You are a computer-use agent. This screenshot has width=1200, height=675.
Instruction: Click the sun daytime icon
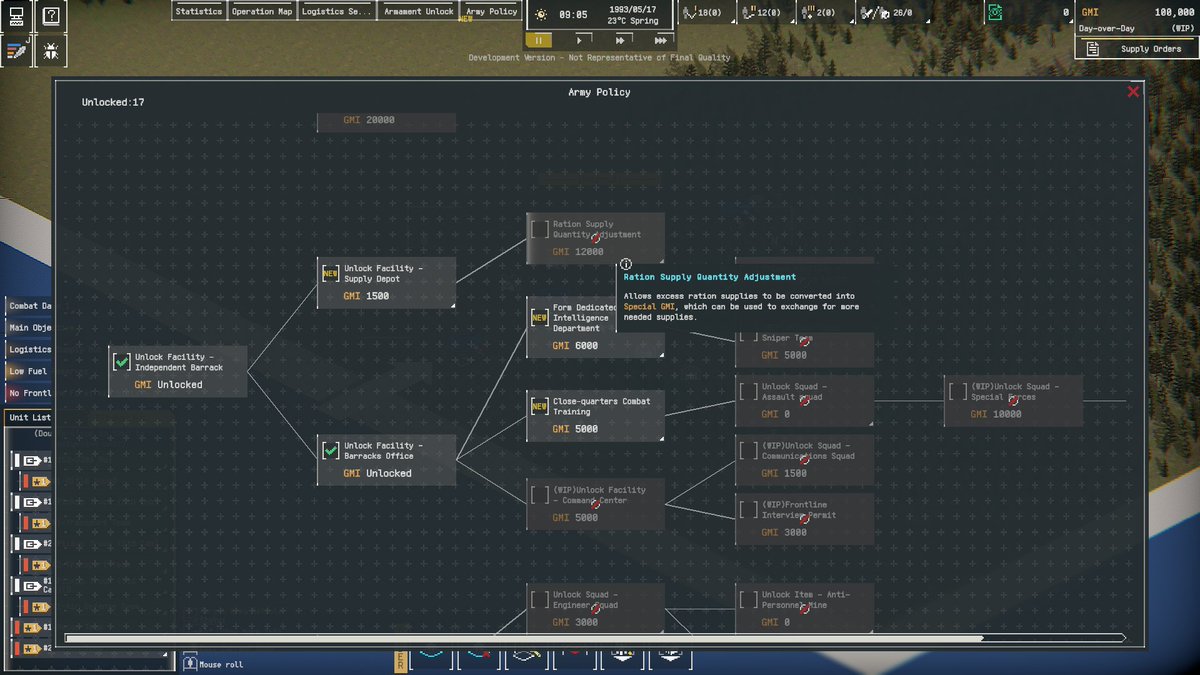(541, 14)
